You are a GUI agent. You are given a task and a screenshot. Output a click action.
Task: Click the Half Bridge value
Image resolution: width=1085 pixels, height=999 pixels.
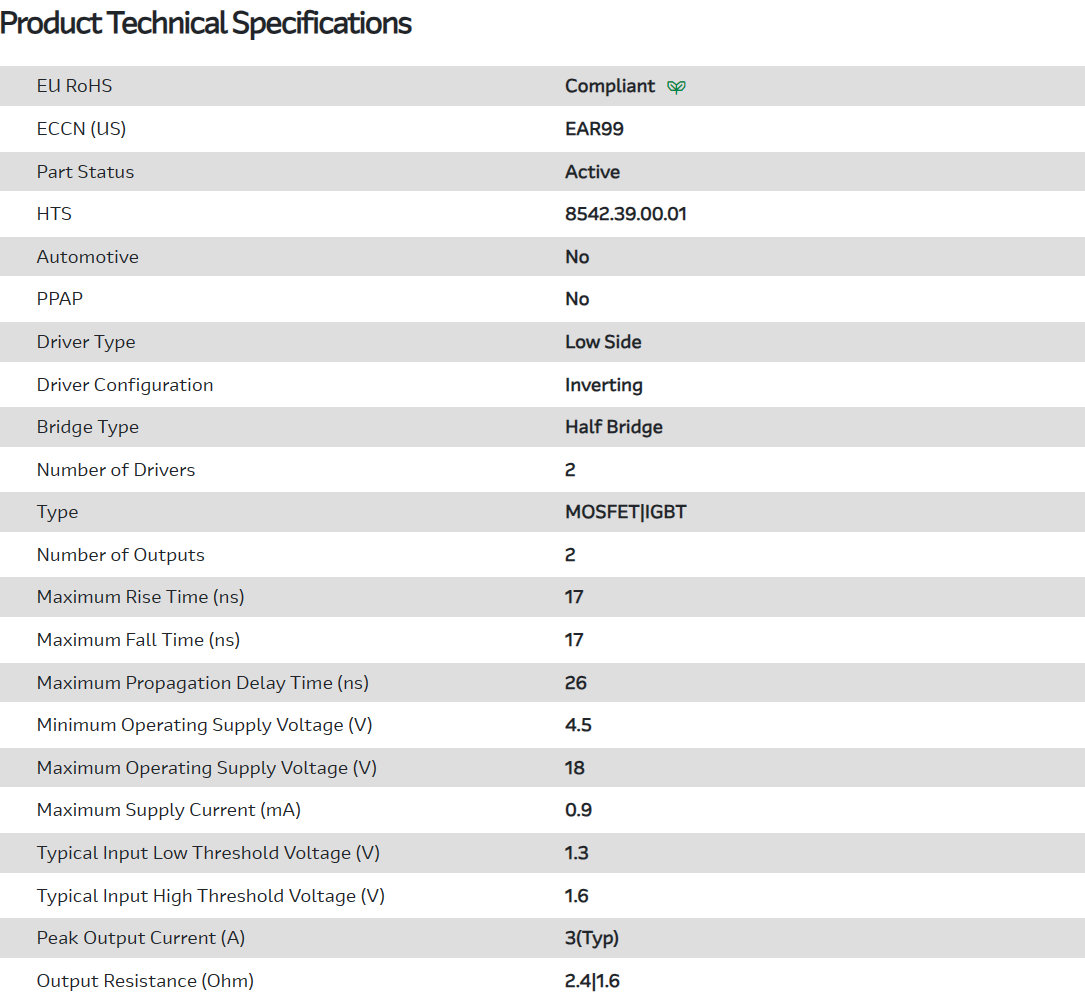[x=613, y=427]
